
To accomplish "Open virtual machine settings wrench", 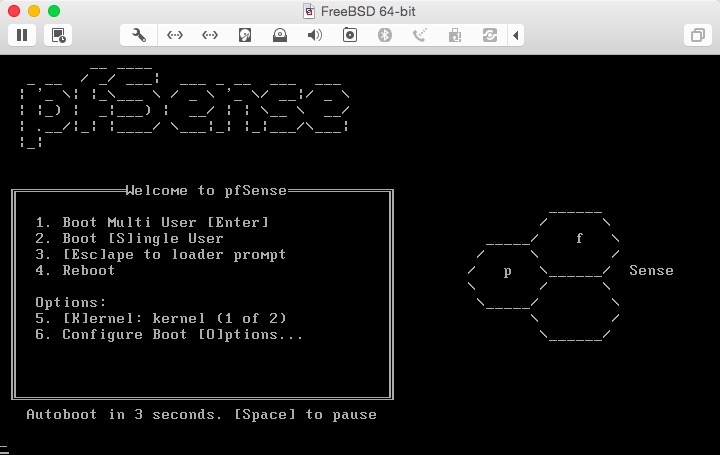I will (x=139, y=35).
